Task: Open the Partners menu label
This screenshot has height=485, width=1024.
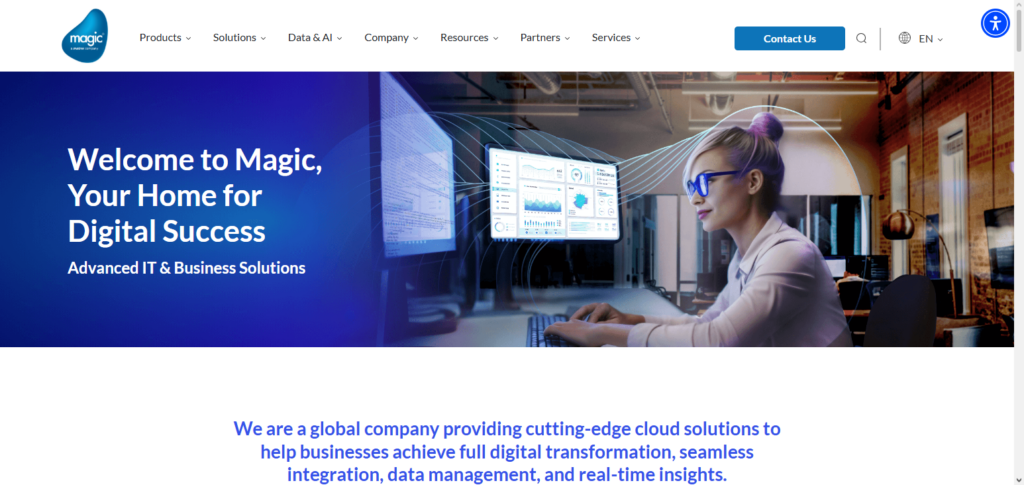Action: (540, 38)
